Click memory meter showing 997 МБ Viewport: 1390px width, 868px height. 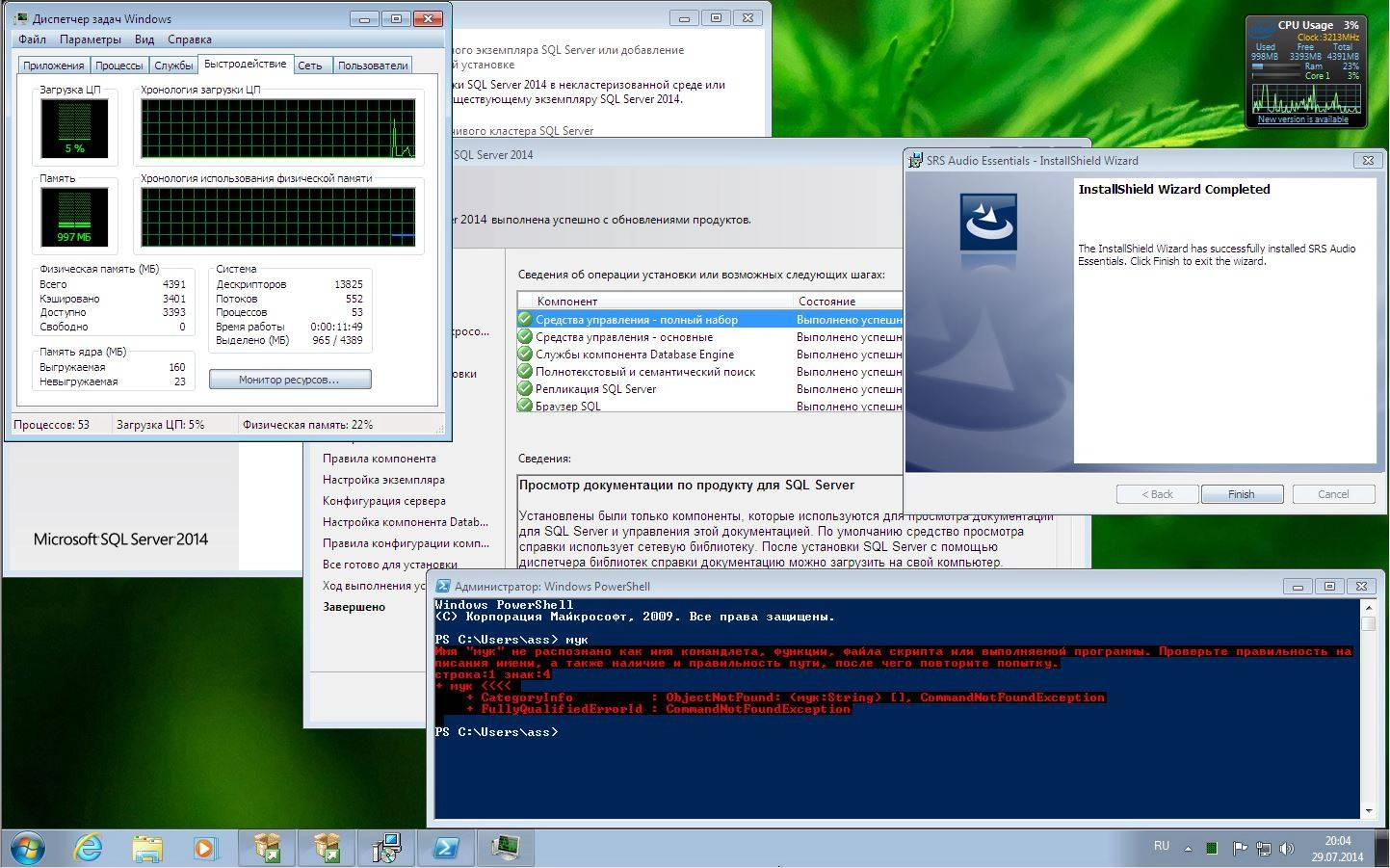[x=74, y=216]
